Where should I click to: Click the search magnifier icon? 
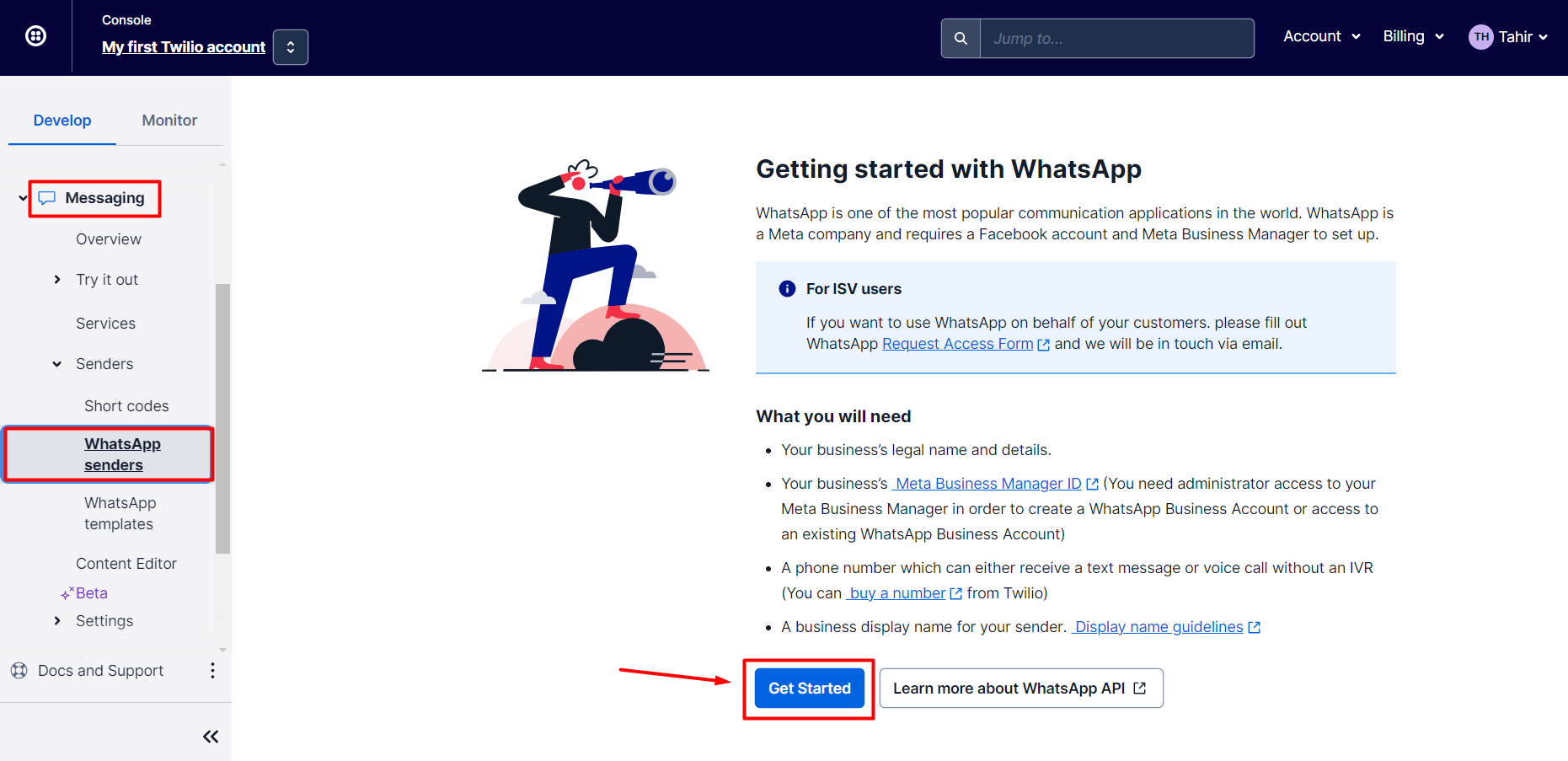click(x=961, y=38)
